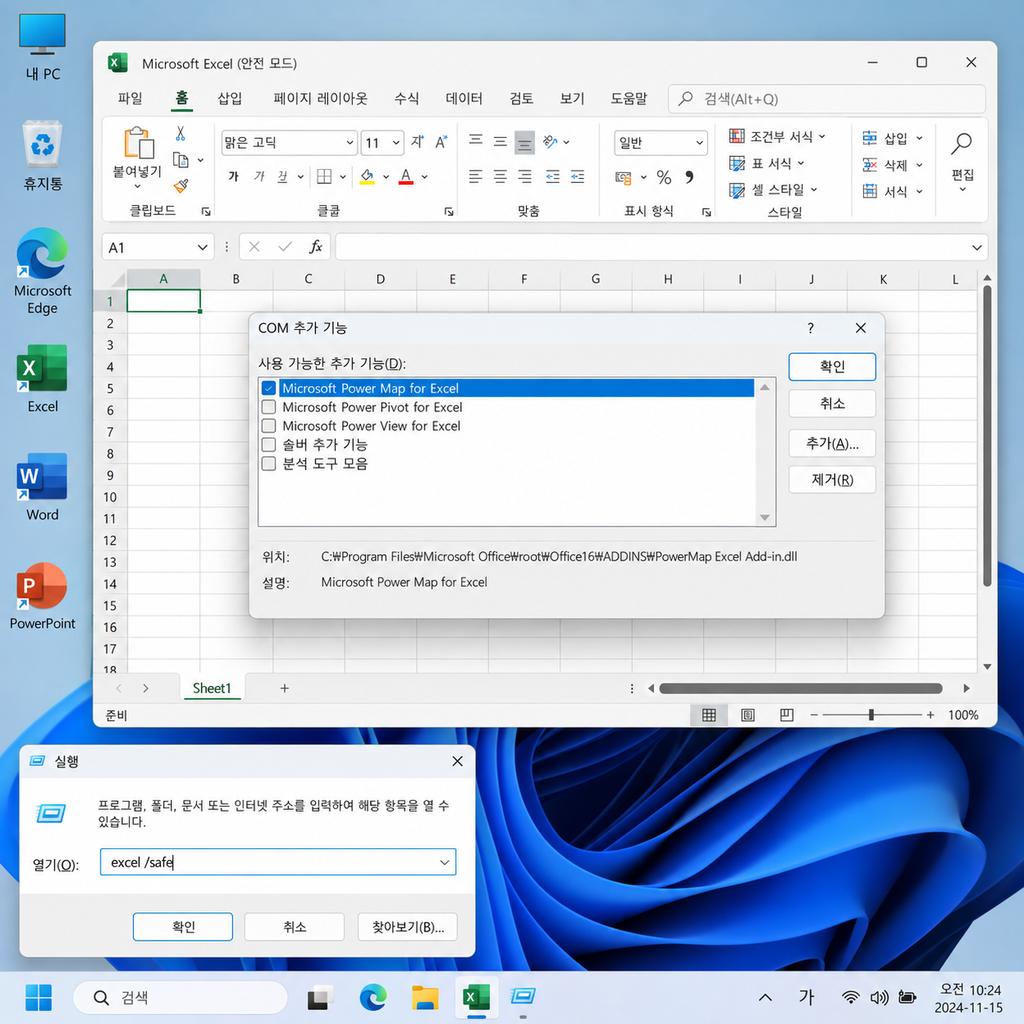Viewport: 1024px width, 1024px height.
Task: Click the accounting number format icon
Action: 624,178
